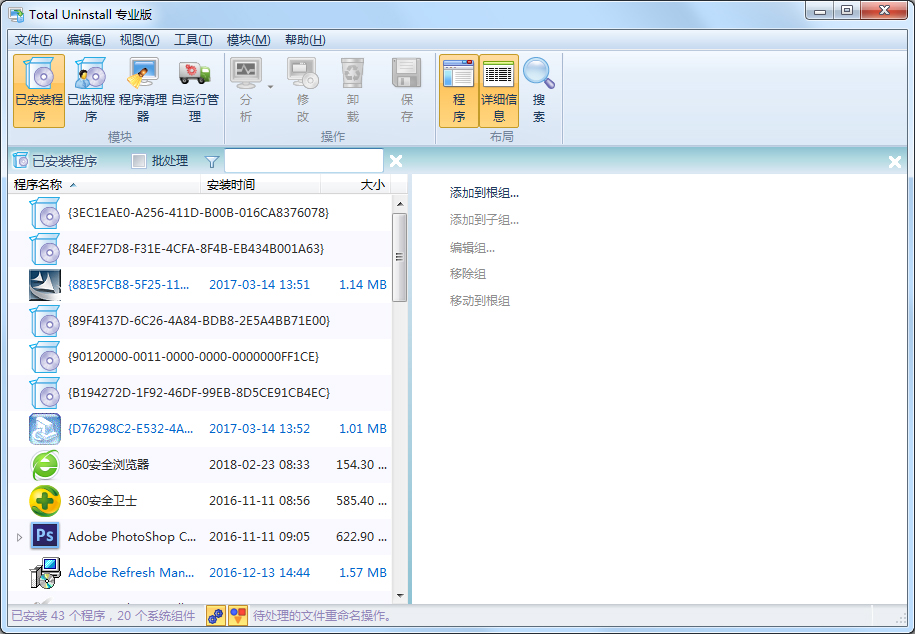Focus the program filter input box
The image size is (915, 634).
pos(303,161)
